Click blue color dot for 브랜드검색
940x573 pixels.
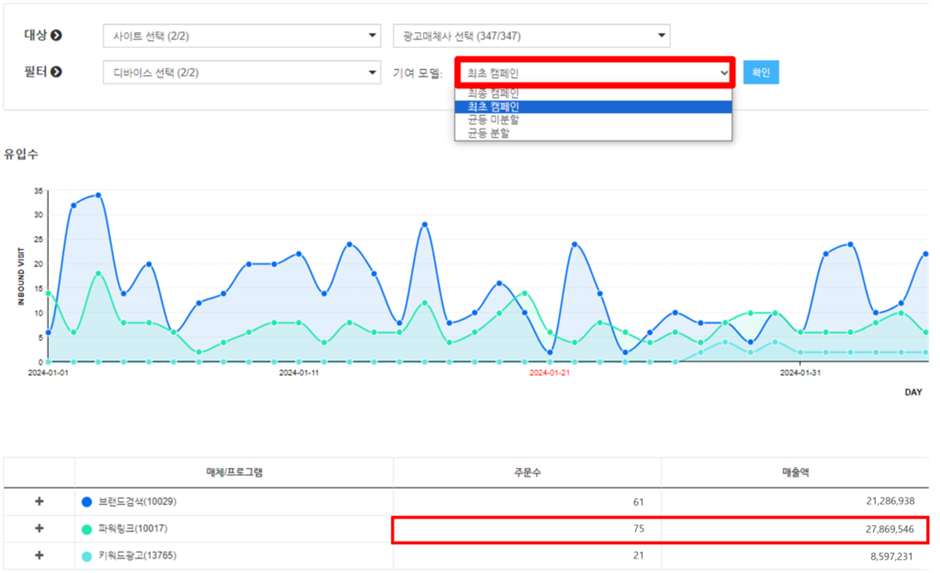pos(87,502)
